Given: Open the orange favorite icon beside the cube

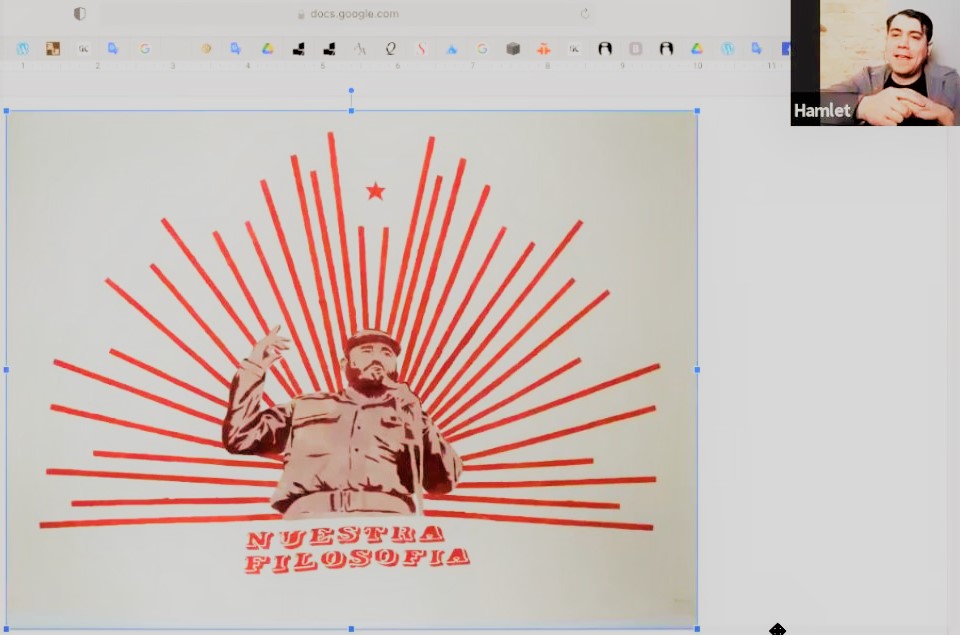Looking at the screenshot, I should [544, 48].
